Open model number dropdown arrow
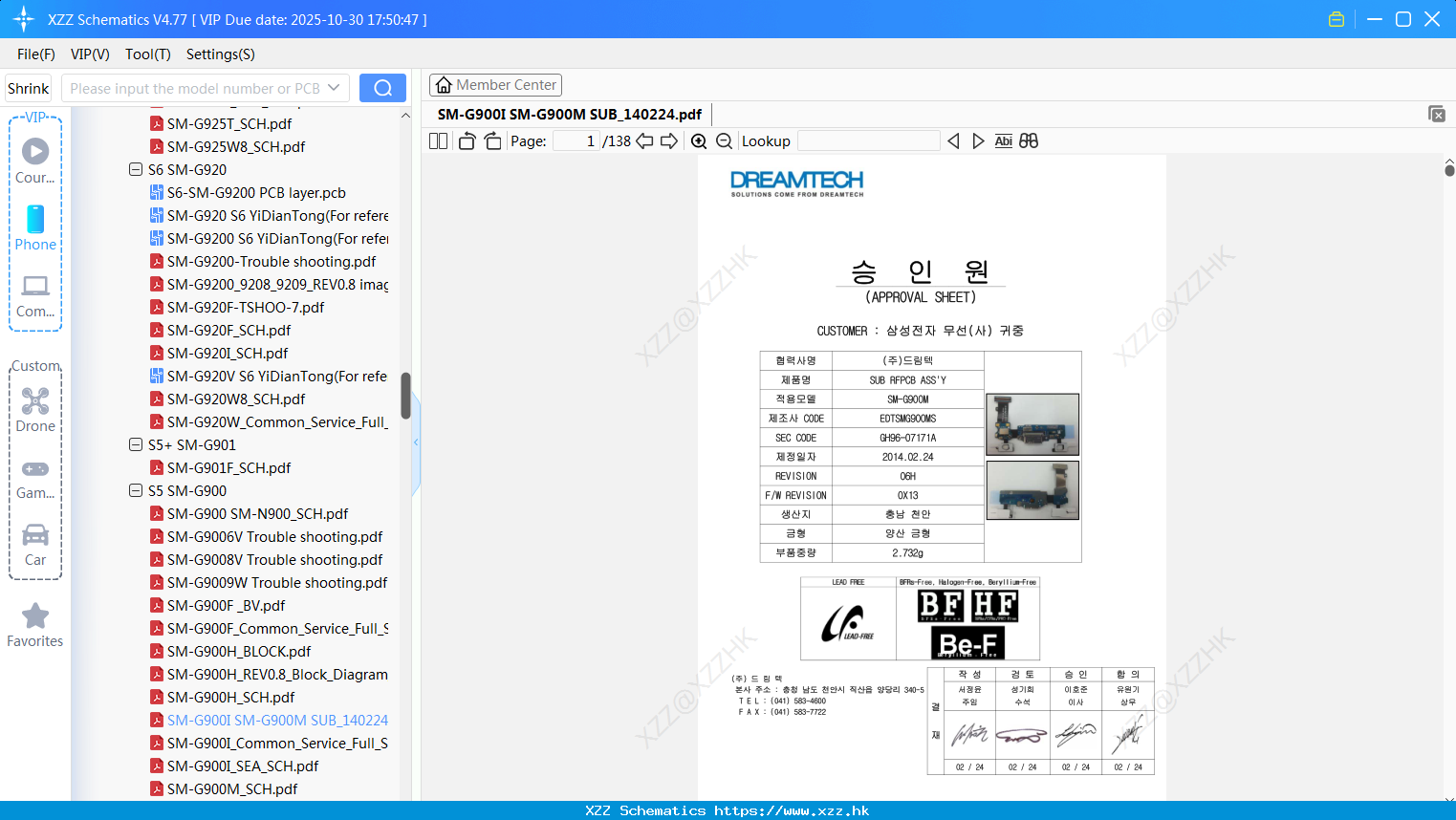The image size is (1456, 820). coord(334,88)
